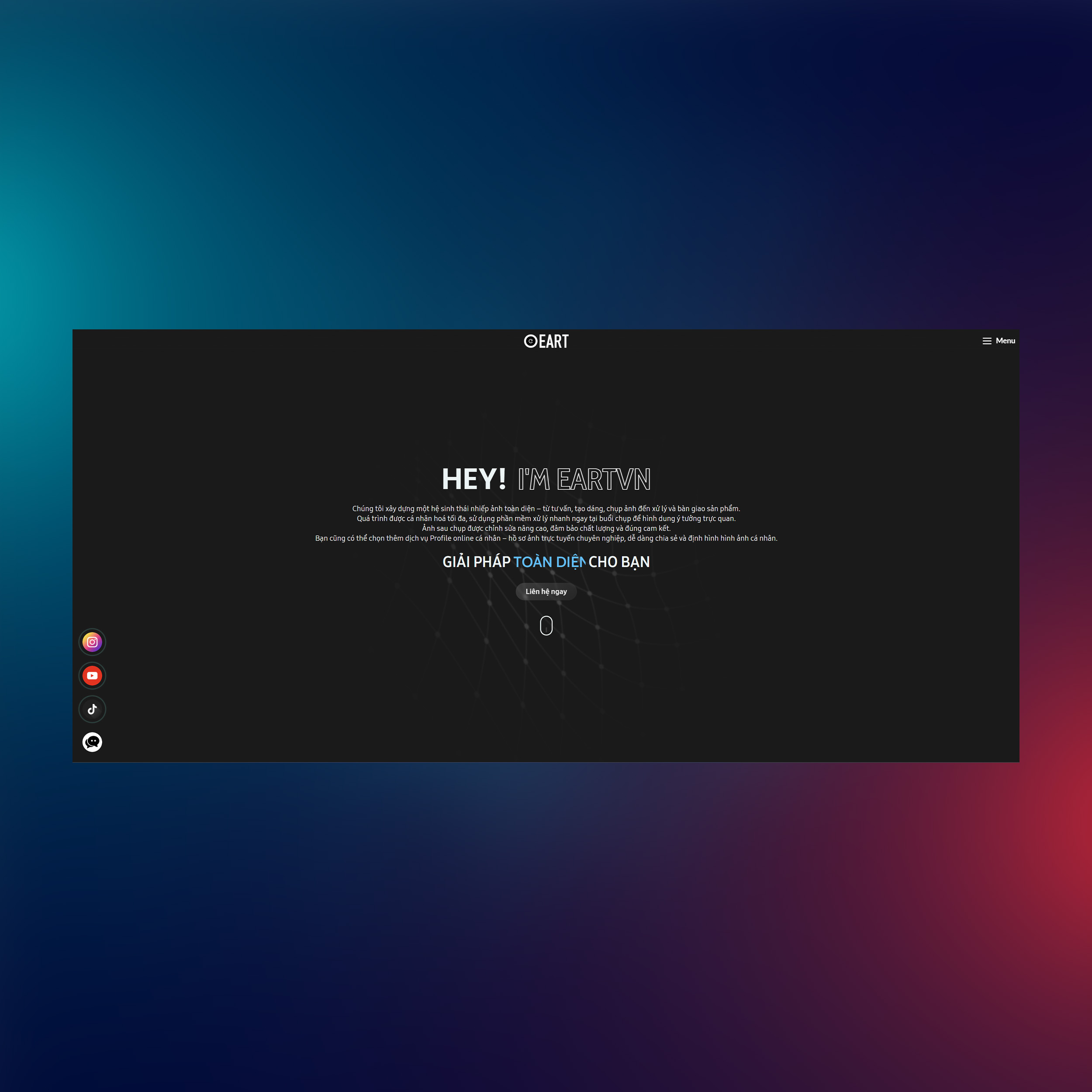The width and height of the screenshot is (1092, 1092).
Task: Click the "Liên hệ ngay" button
Action: [546, 591]
